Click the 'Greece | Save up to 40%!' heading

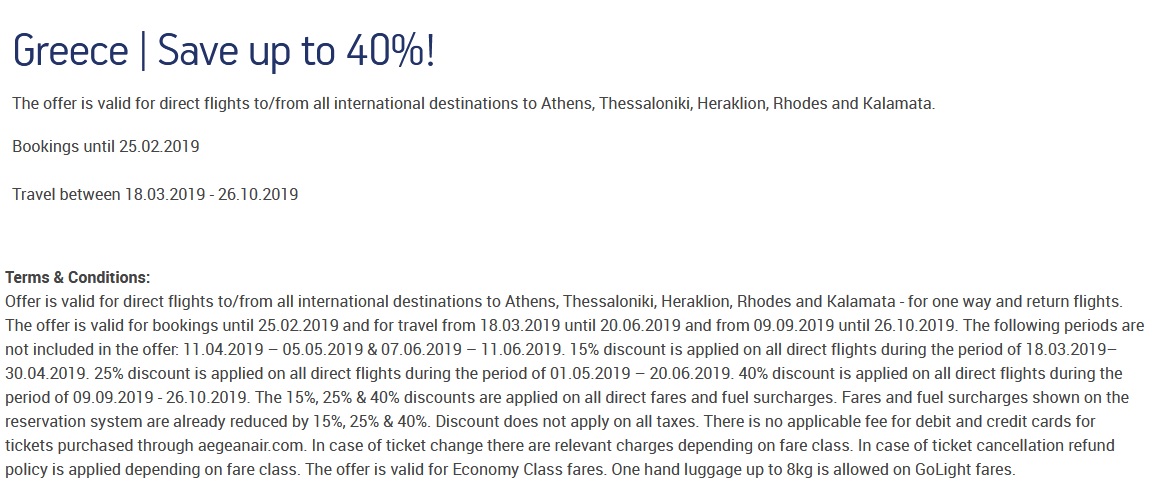tap(224, 52)
